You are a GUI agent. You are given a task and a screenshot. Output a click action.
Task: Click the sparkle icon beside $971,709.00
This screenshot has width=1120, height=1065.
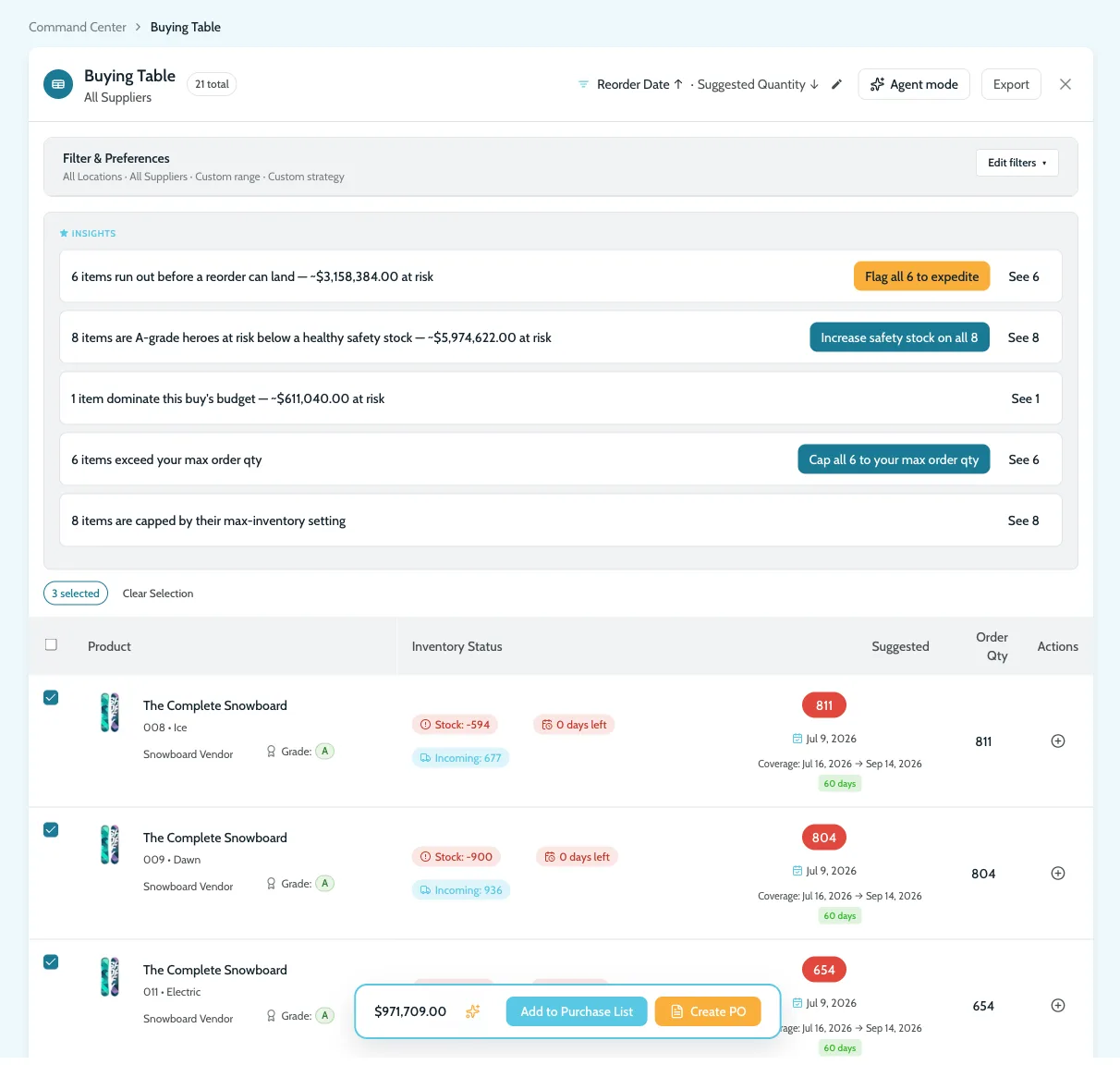[472, 1011]
